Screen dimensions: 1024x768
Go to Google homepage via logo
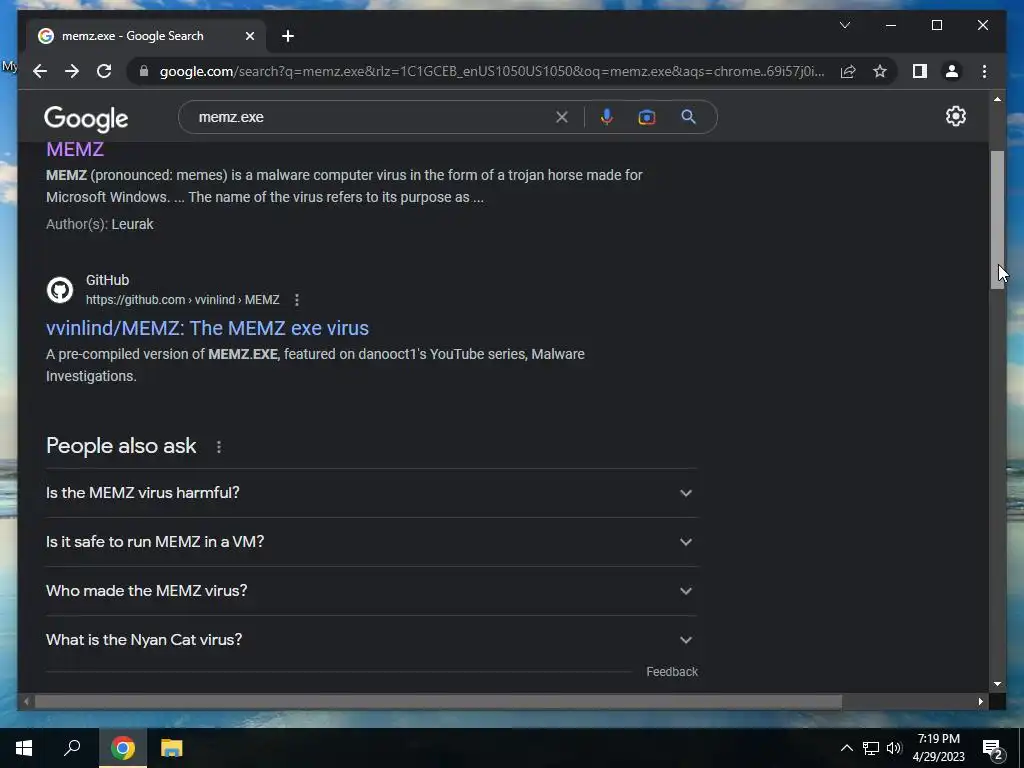[86, 118]
